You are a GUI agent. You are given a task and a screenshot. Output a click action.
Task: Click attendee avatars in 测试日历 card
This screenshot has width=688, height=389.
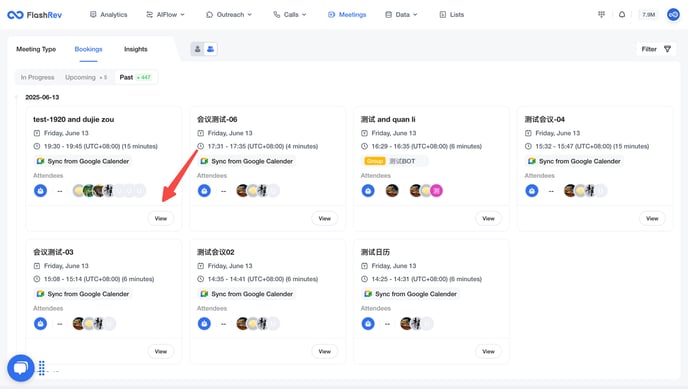[416, 324]
